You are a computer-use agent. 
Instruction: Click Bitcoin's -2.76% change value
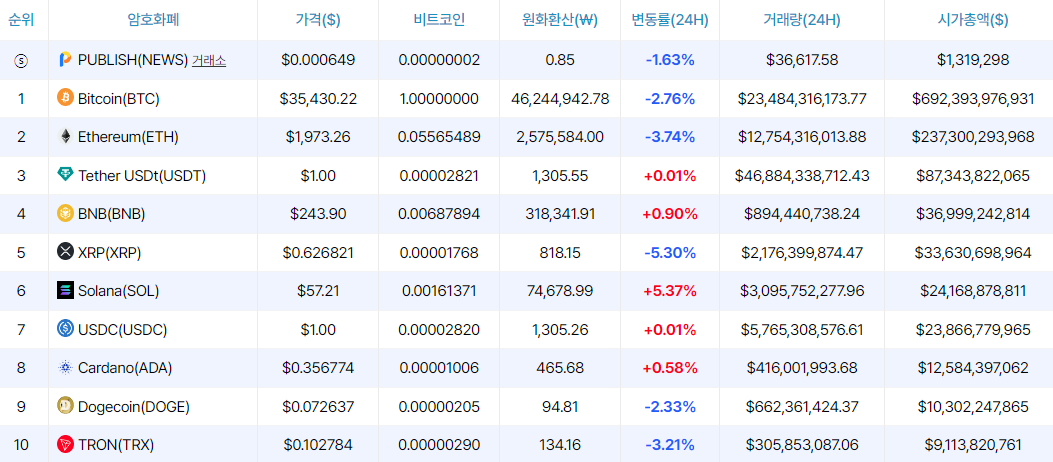tap(670, 99)
